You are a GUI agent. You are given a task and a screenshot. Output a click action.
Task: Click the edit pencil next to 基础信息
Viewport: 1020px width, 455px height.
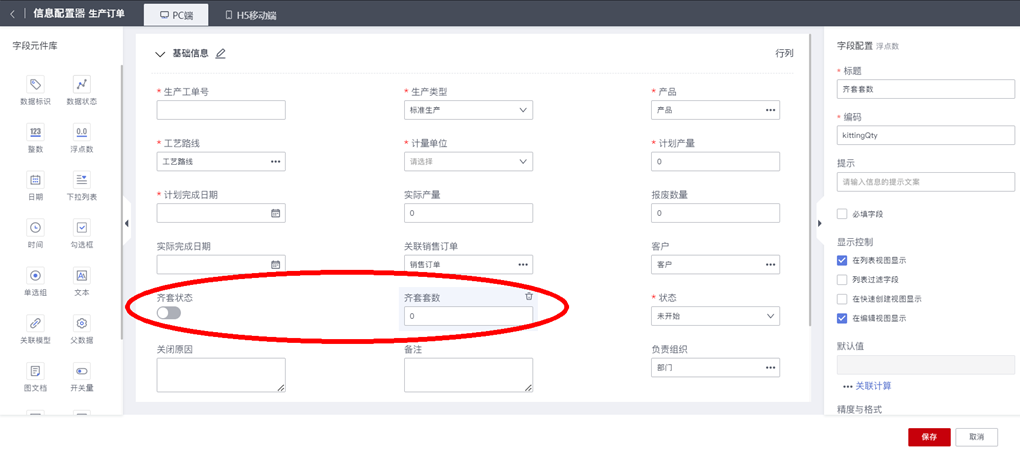pos(221,54)
